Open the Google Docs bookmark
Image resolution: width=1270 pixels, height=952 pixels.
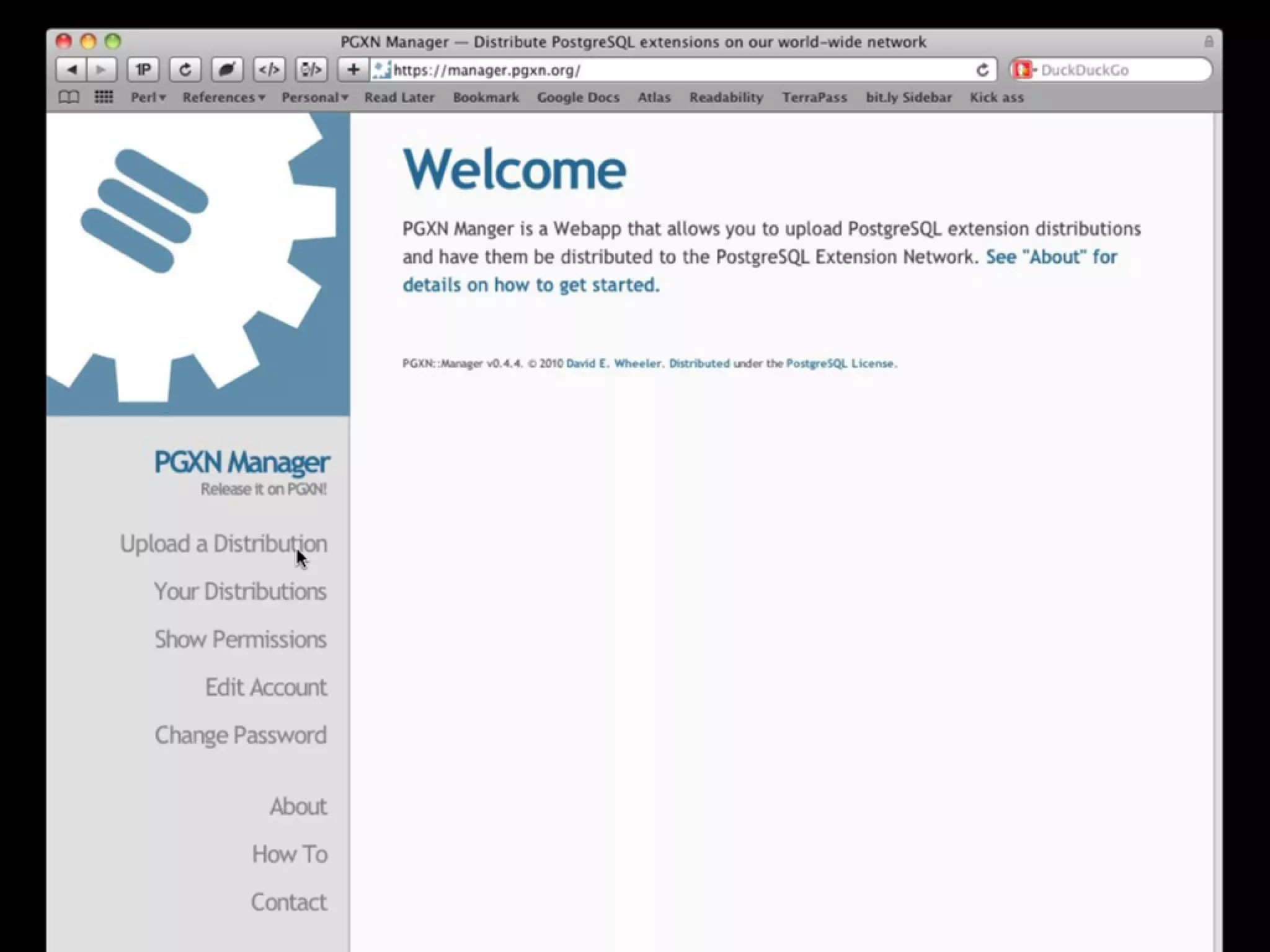coord(578,97)
